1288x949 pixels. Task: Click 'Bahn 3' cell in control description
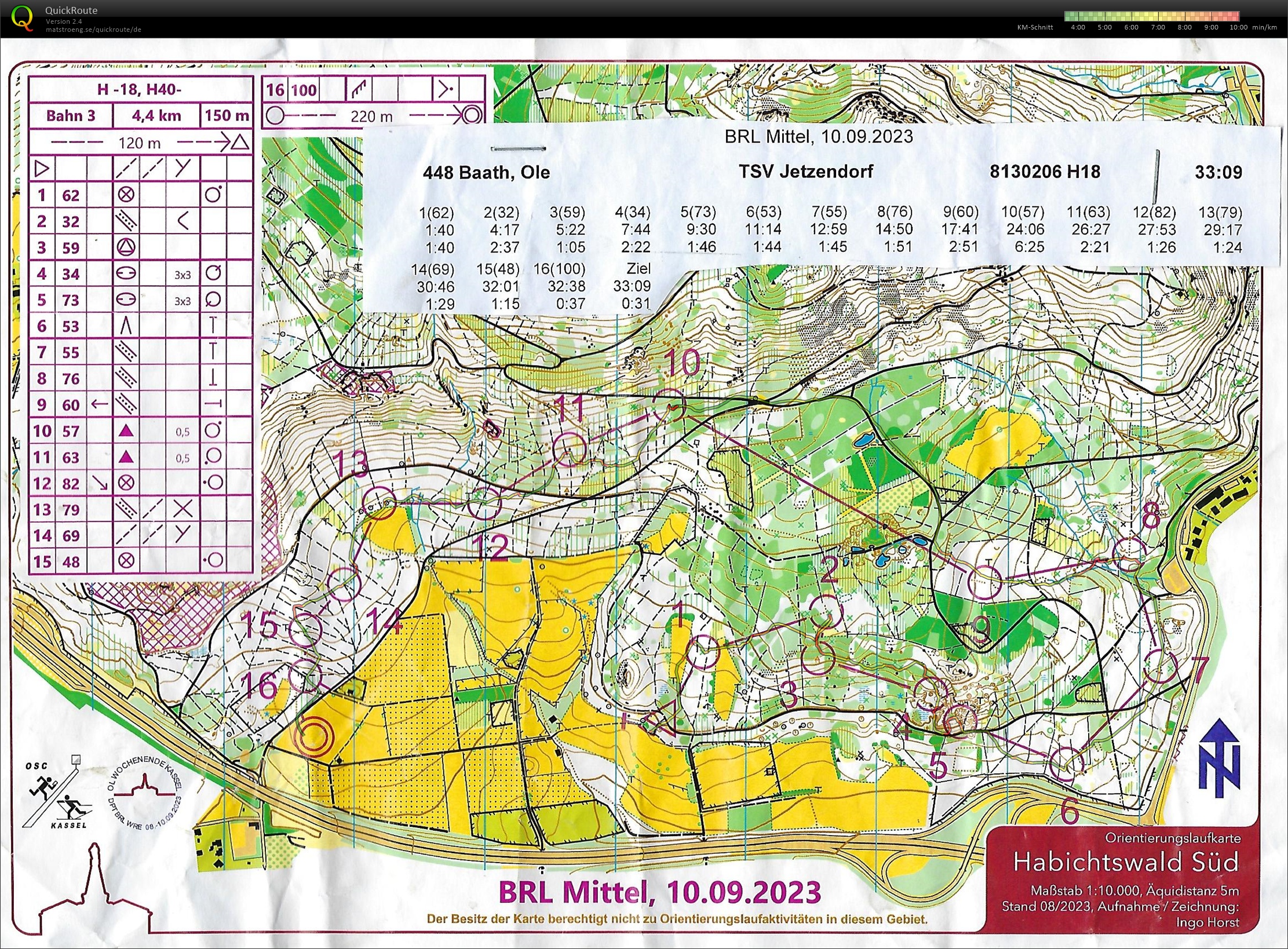(x=71, y=115)
